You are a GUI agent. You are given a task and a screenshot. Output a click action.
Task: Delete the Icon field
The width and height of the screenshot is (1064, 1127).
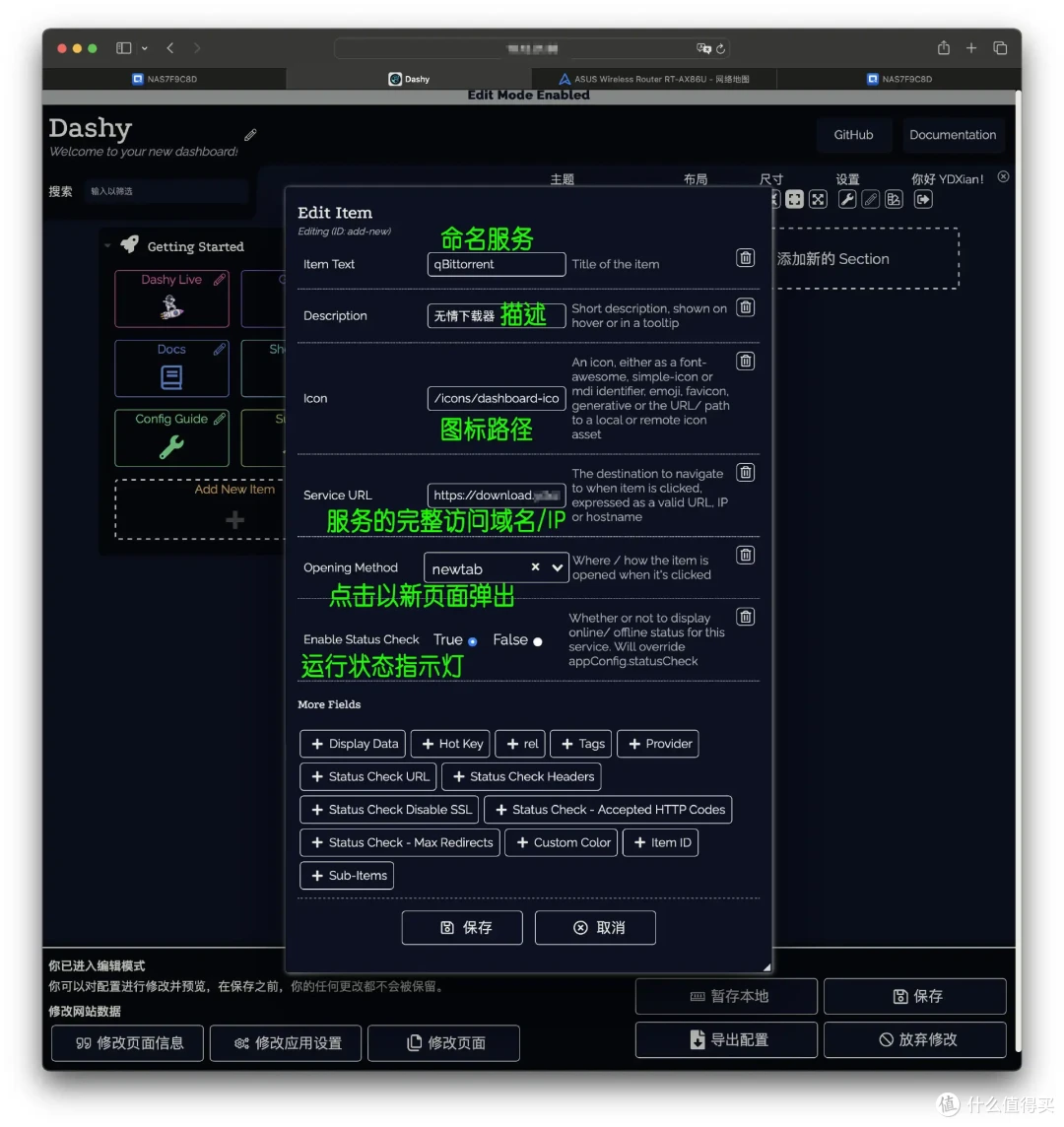pos(746,361)
